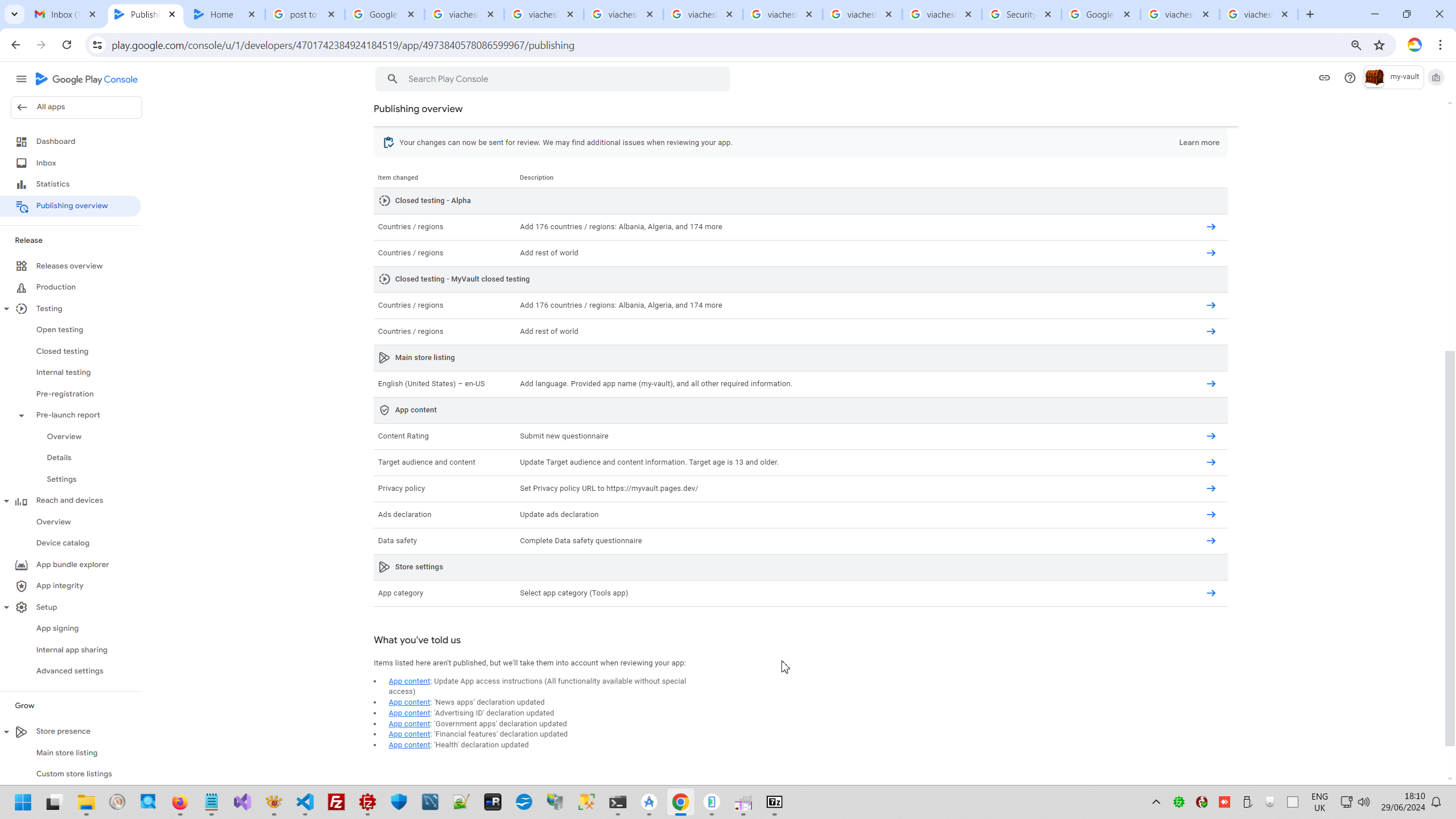This screenshot has height=819, width=1456.
Task: Open App bundle explorer in sidebar
Action: pyautogui.click(x=72, y=565)
